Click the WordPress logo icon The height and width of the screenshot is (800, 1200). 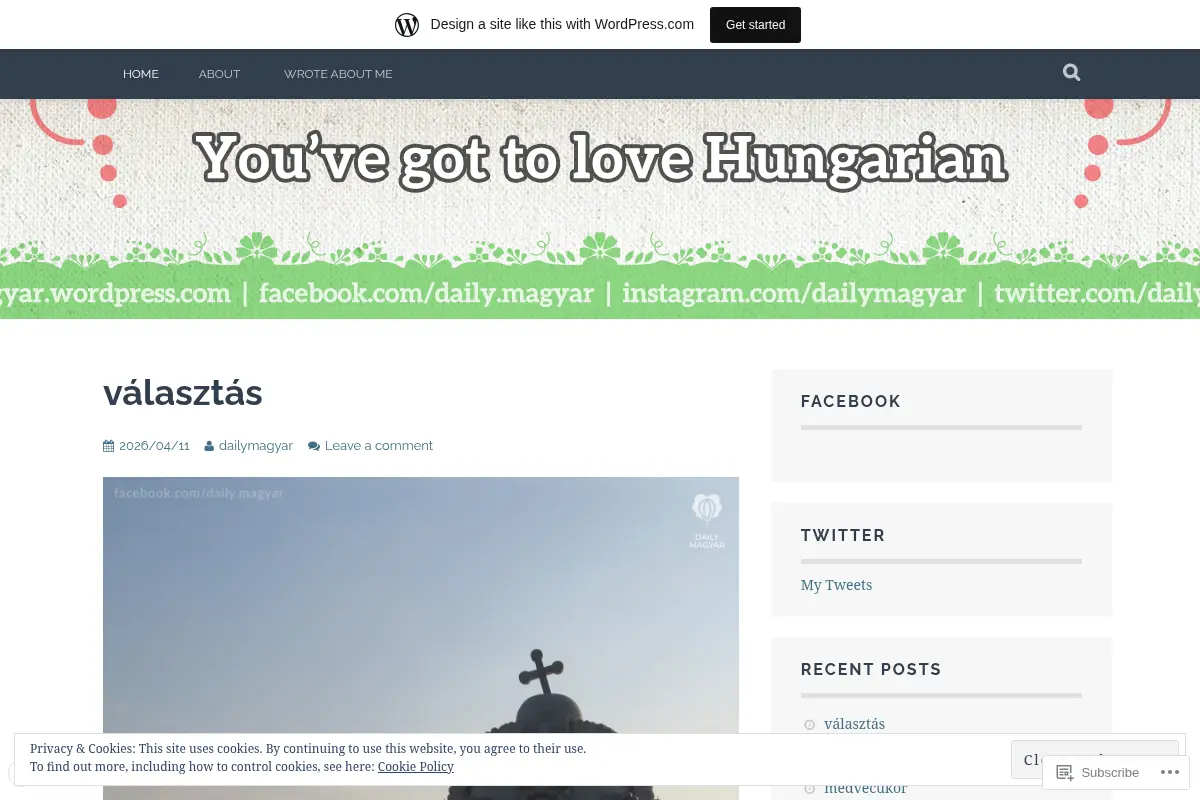pyautogui.click(x=407, y=25)
